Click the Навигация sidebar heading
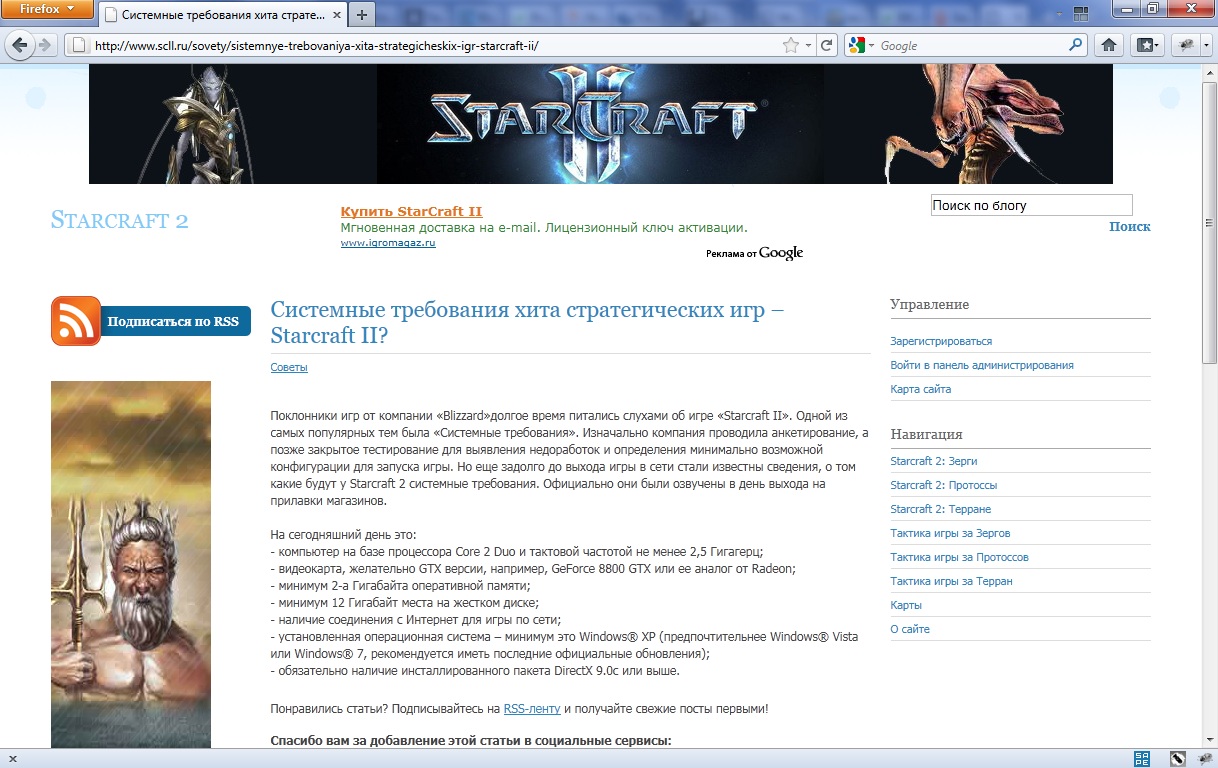Screen dimensions: 1218x768 pyautogui.click(x=927, y=434)
